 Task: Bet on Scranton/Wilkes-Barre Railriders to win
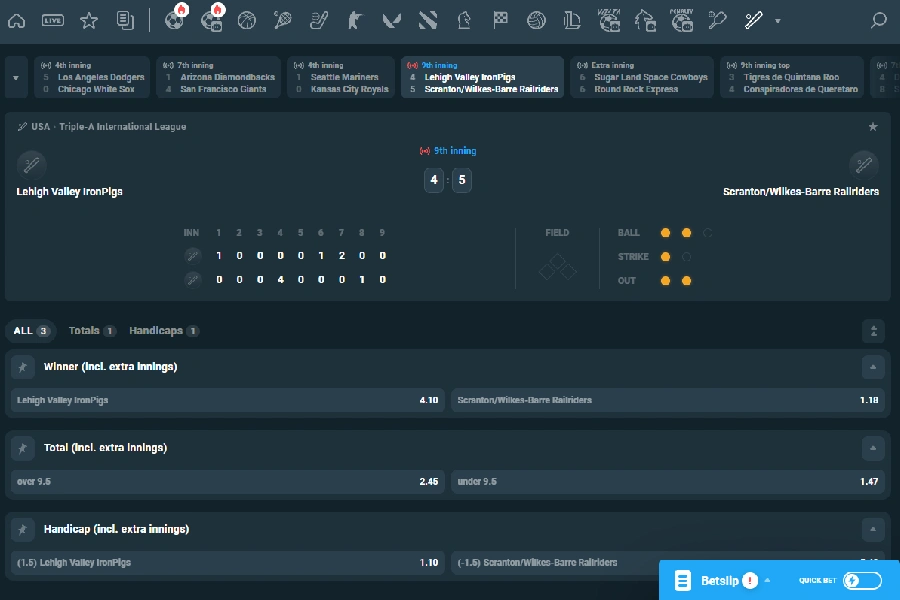pos(672,400)
